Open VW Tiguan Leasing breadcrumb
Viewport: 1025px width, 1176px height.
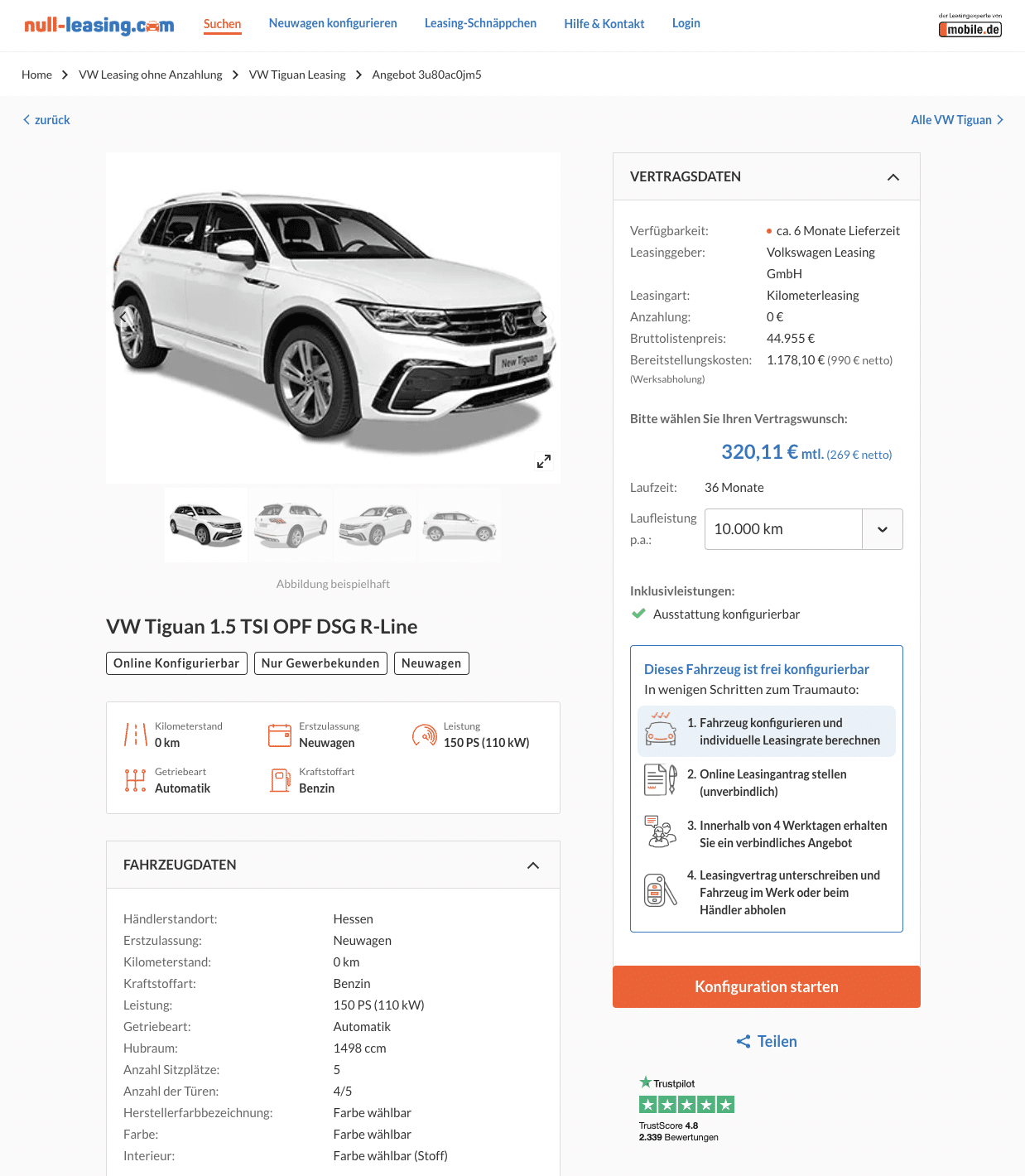pyautogui.click(x=297, y=75)
